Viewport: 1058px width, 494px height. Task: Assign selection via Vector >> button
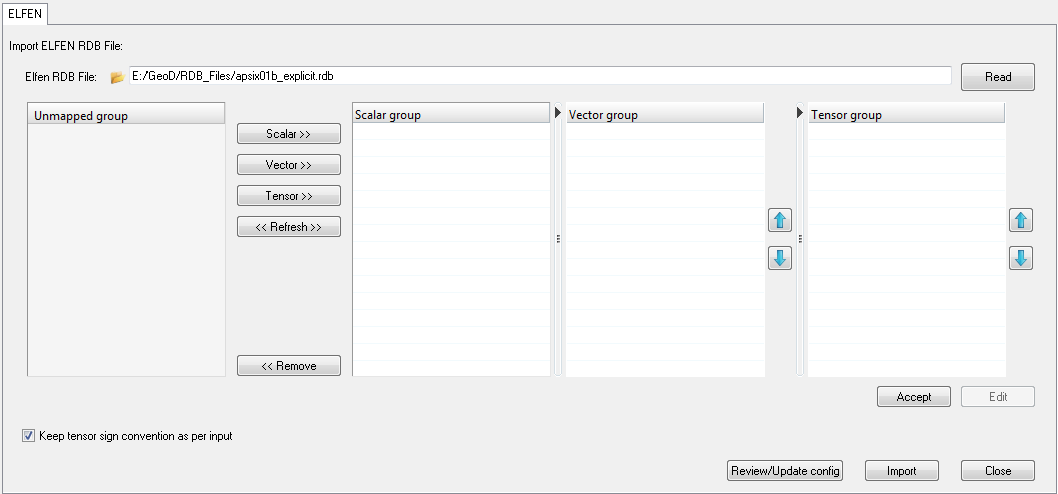click(289, 165)
